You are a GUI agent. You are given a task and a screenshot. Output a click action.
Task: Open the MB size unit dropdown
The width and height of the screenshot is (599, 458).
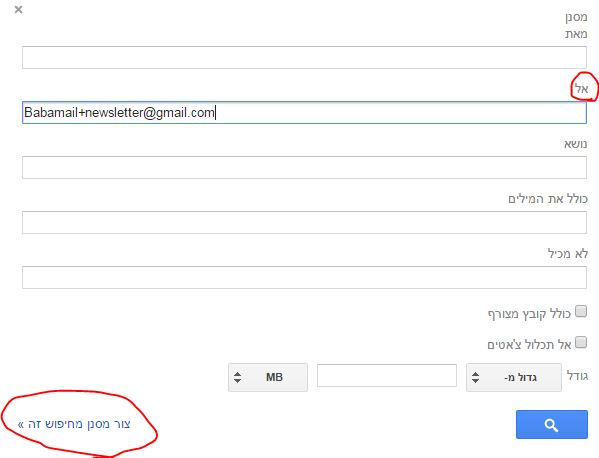click(268, 377)
